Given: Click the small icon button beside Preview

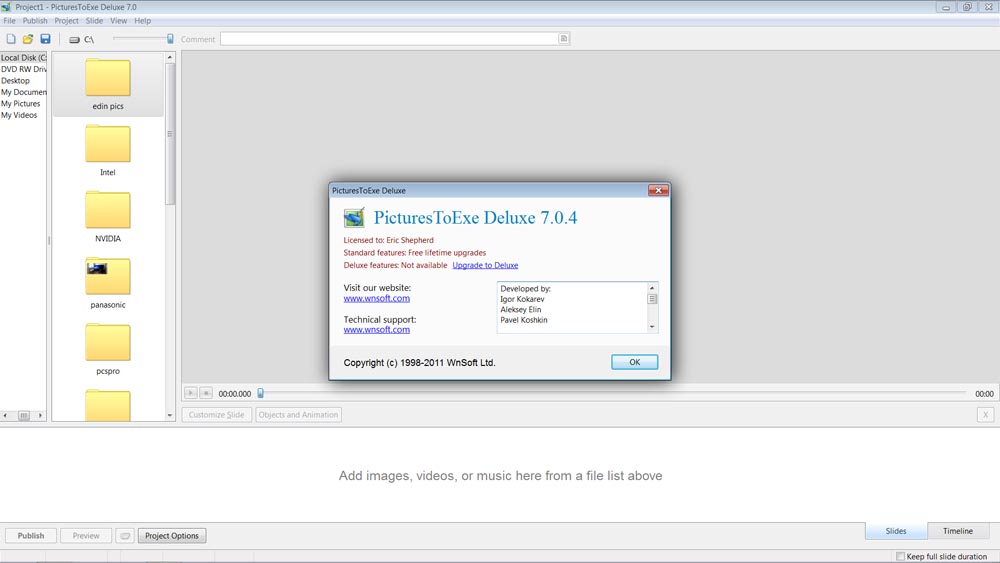Looking at the screenshot, I should [125, 536].
